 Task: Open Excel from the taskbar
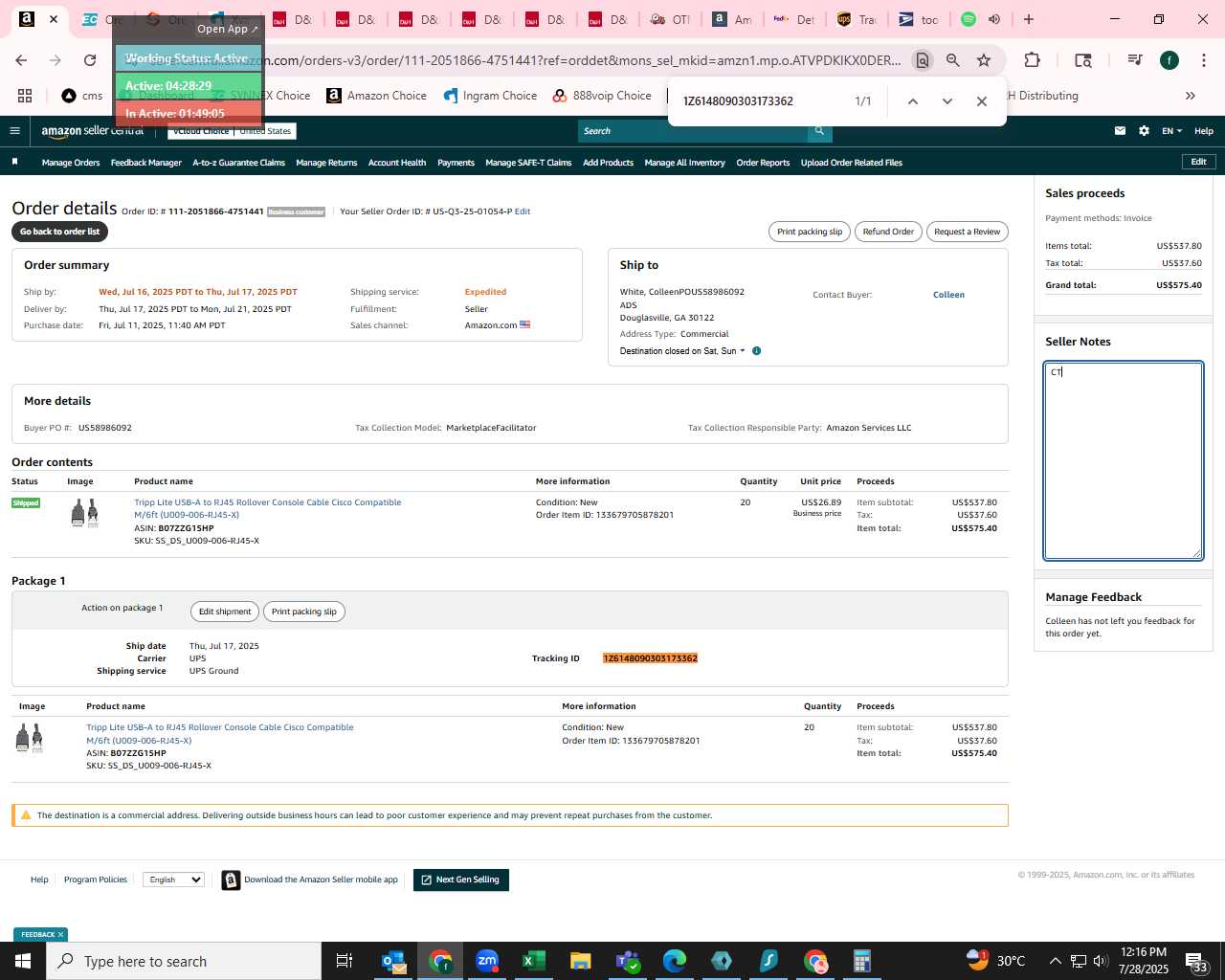point(534,961)
